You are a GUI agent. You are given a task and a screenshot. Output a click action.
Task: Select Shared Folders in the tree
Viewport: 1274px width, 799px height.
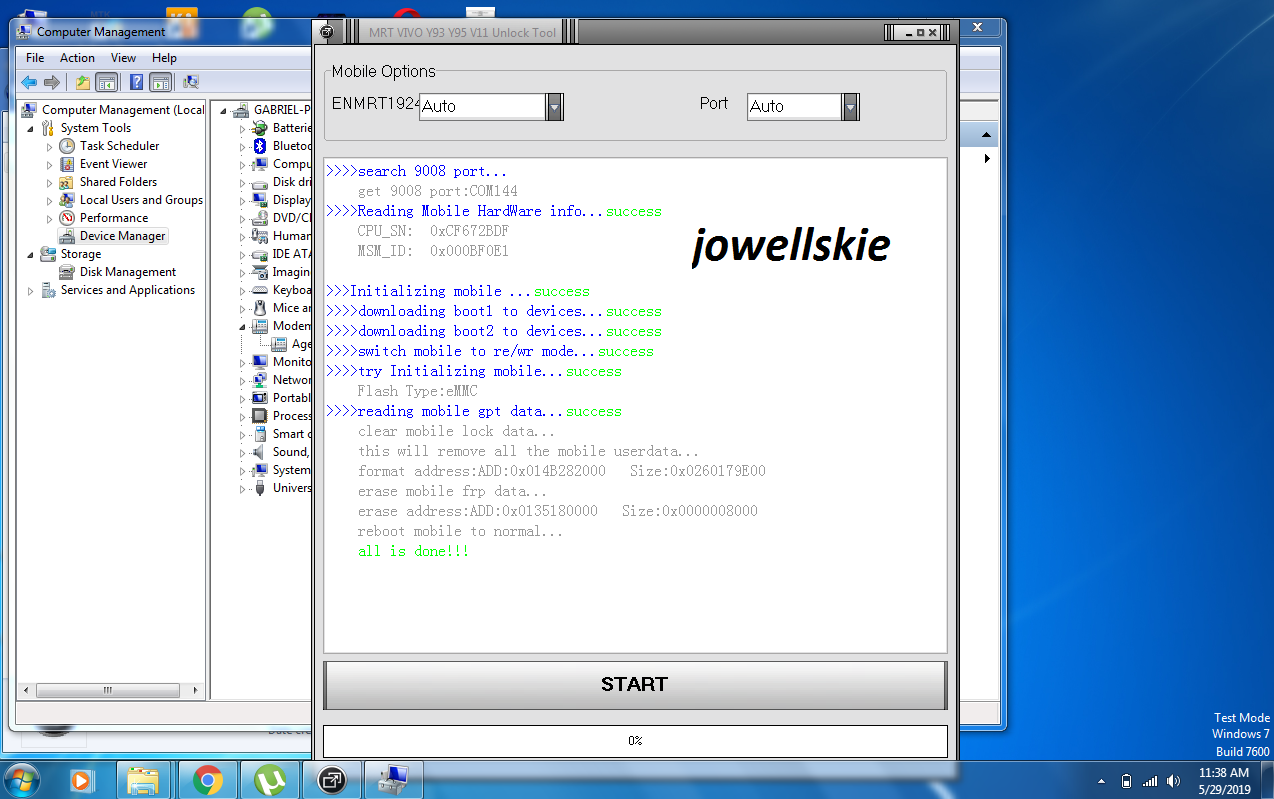(118, 182)
